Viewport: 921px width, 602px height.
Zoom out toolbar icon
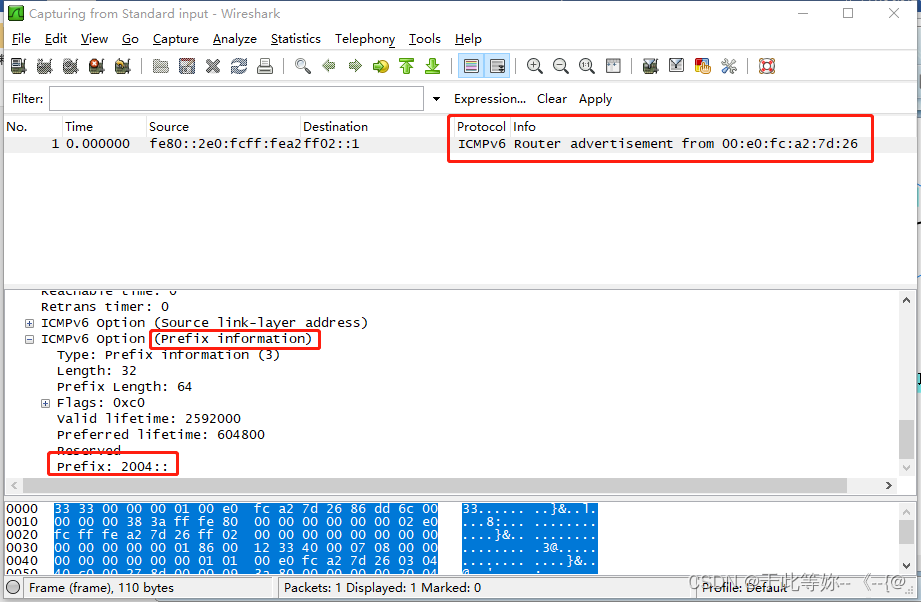[561, 66]
